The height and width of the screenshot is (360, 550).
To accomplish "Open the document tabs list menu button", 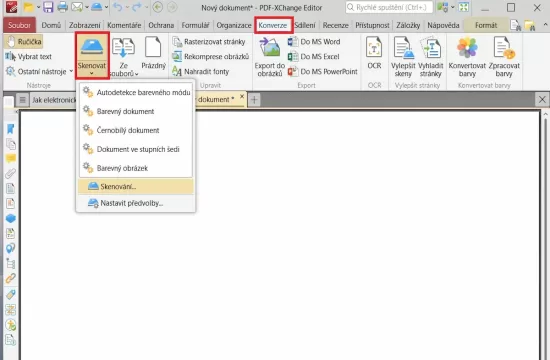I will click(22, 100).
